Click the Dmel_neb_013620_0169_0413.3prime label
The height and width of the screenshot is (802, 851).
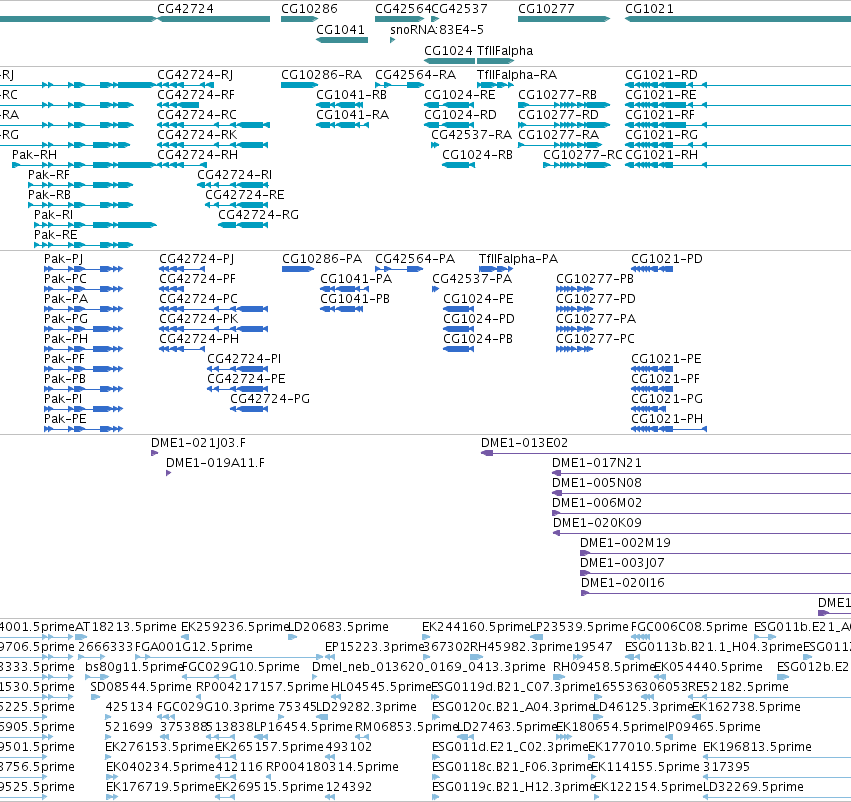point(429,667)
